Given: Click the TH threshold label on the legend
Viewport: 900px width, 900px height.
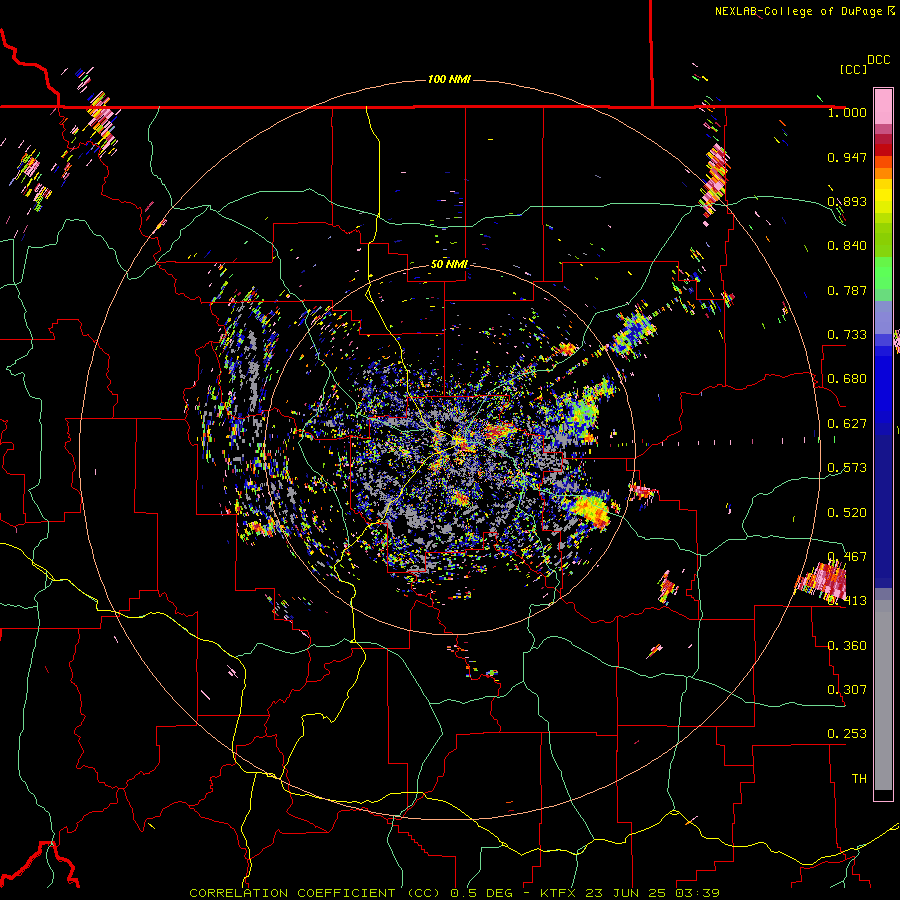Looking at the screenshot, I should [859, 779].
